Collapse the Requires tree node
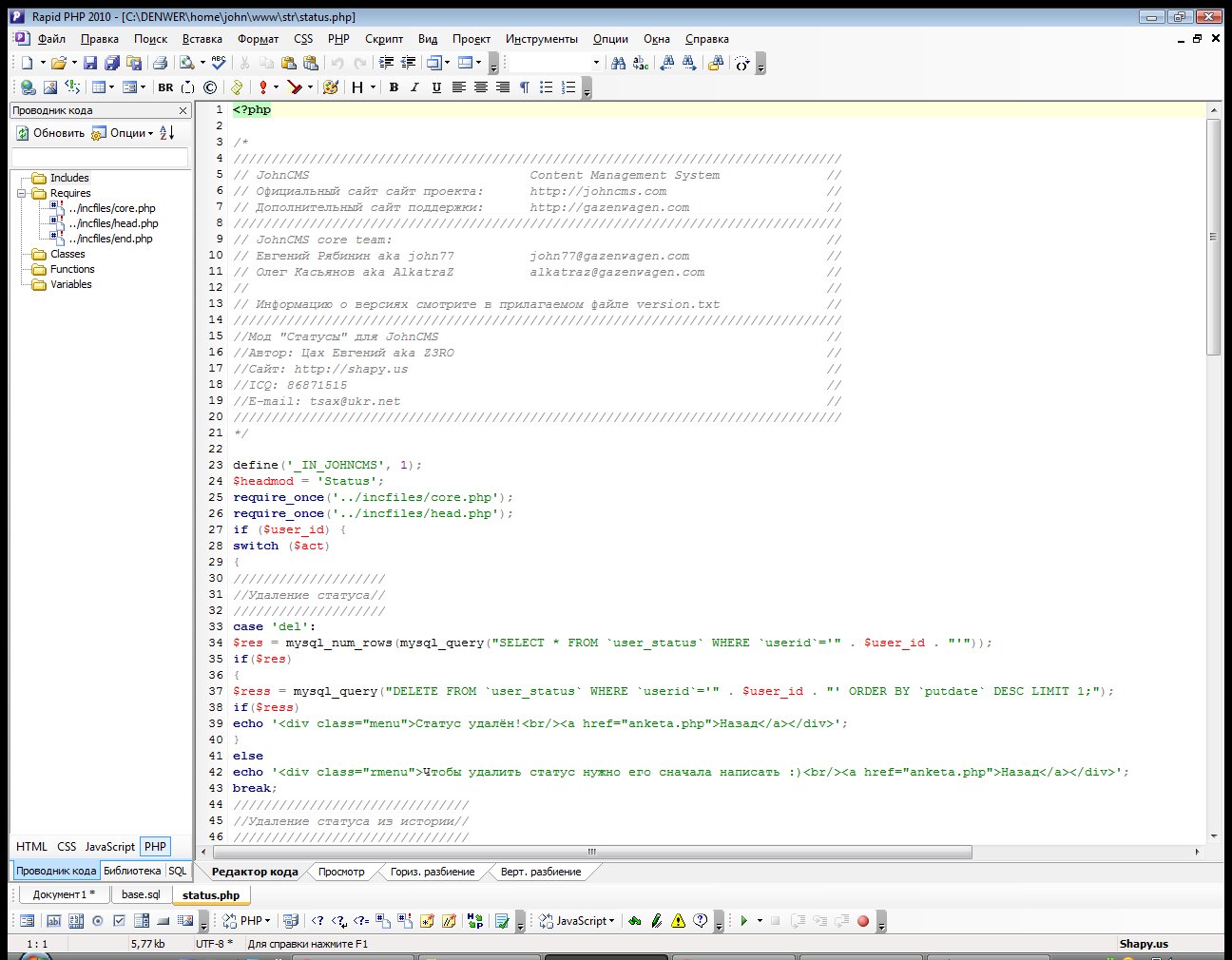The image size is (1232, 960). [21, 193]
